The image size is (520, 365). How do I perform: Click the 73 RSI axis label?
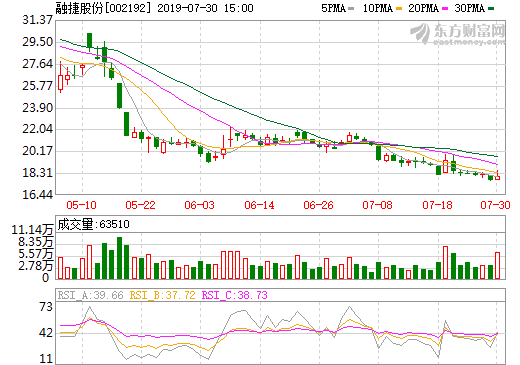46,307
